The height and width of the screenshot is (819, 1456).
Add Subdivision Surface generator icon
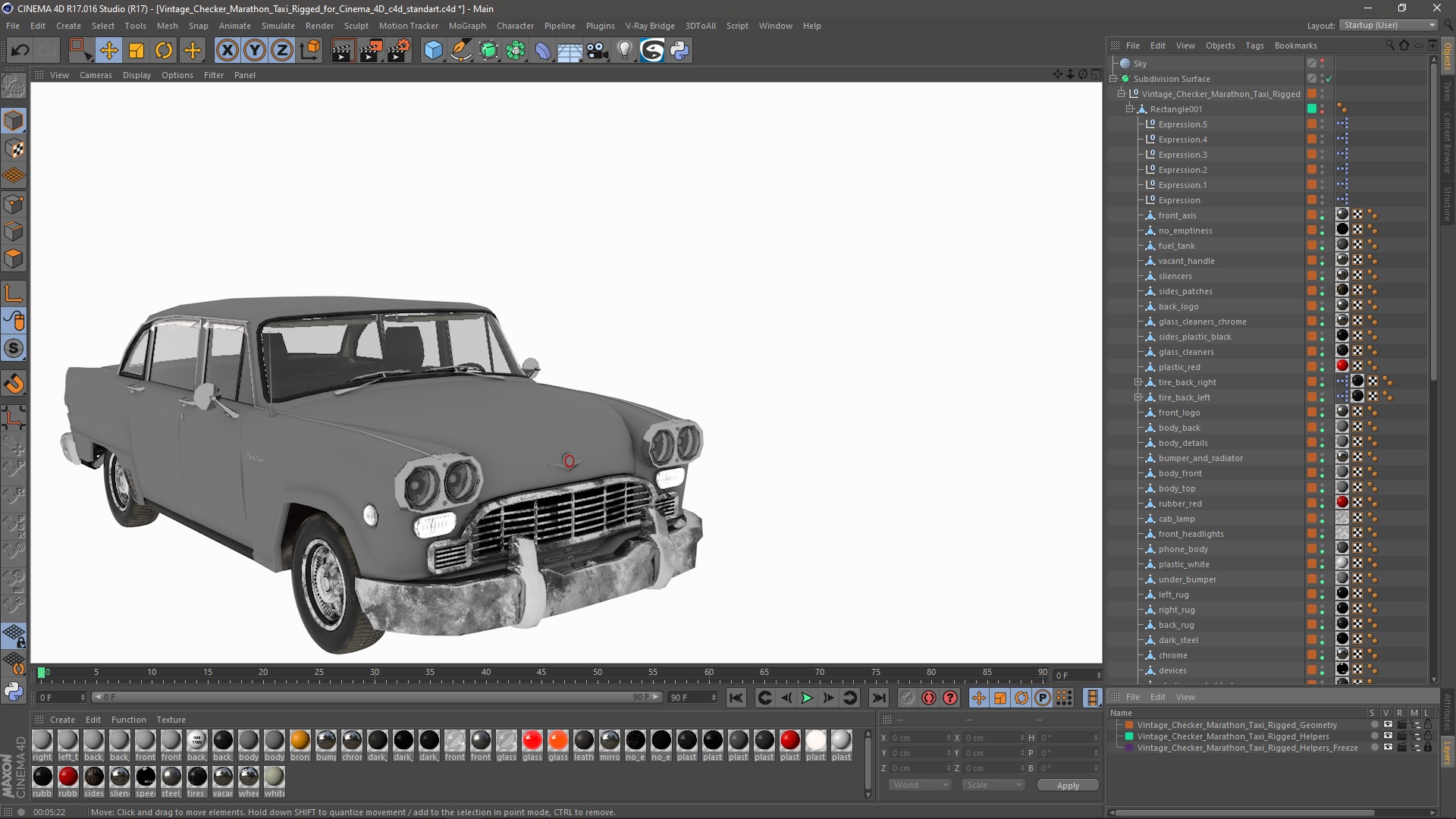488,51
